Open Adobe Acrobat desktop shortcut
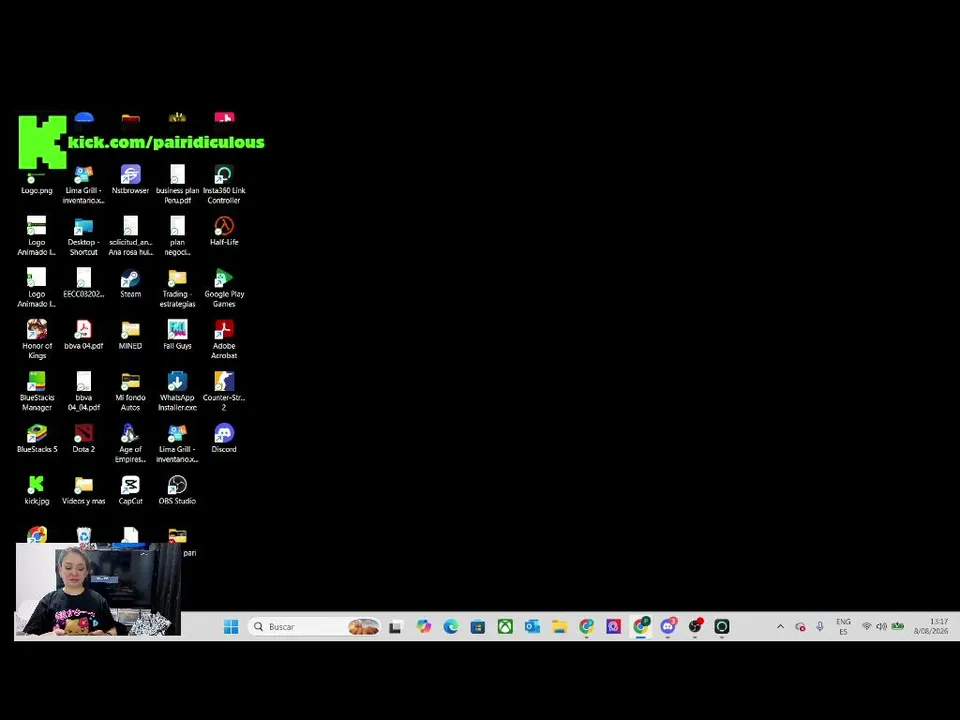The height and width of the screenshot is (720, 960). [224, 339]
